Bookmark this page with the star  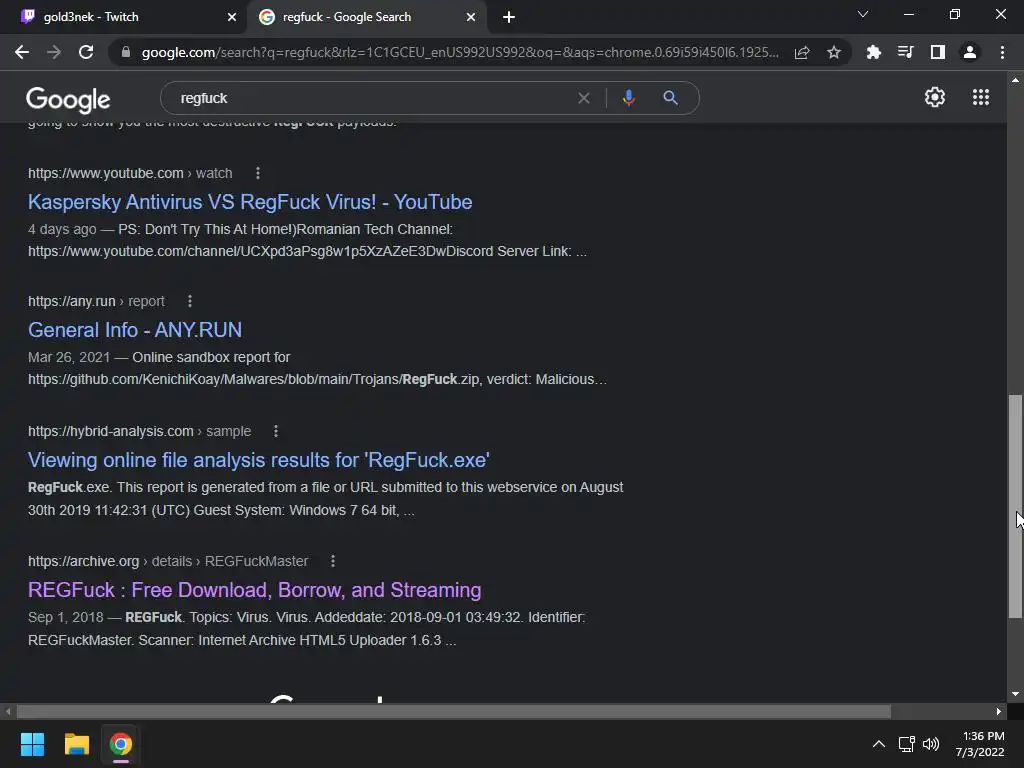pos(834,52)
